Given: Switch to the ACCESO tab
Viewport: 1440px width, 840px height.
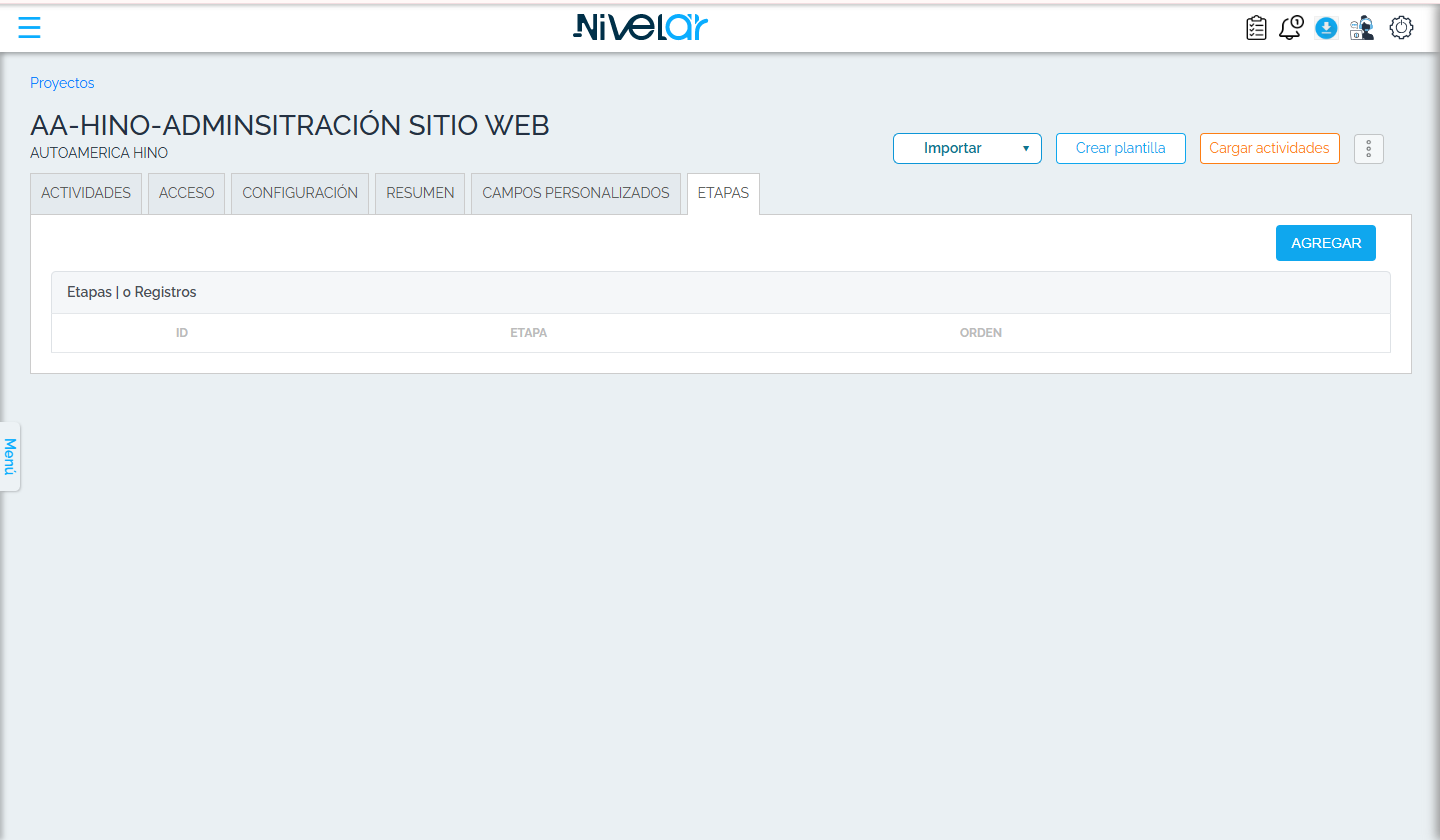Looking at the screenshot, I should 187,193.
